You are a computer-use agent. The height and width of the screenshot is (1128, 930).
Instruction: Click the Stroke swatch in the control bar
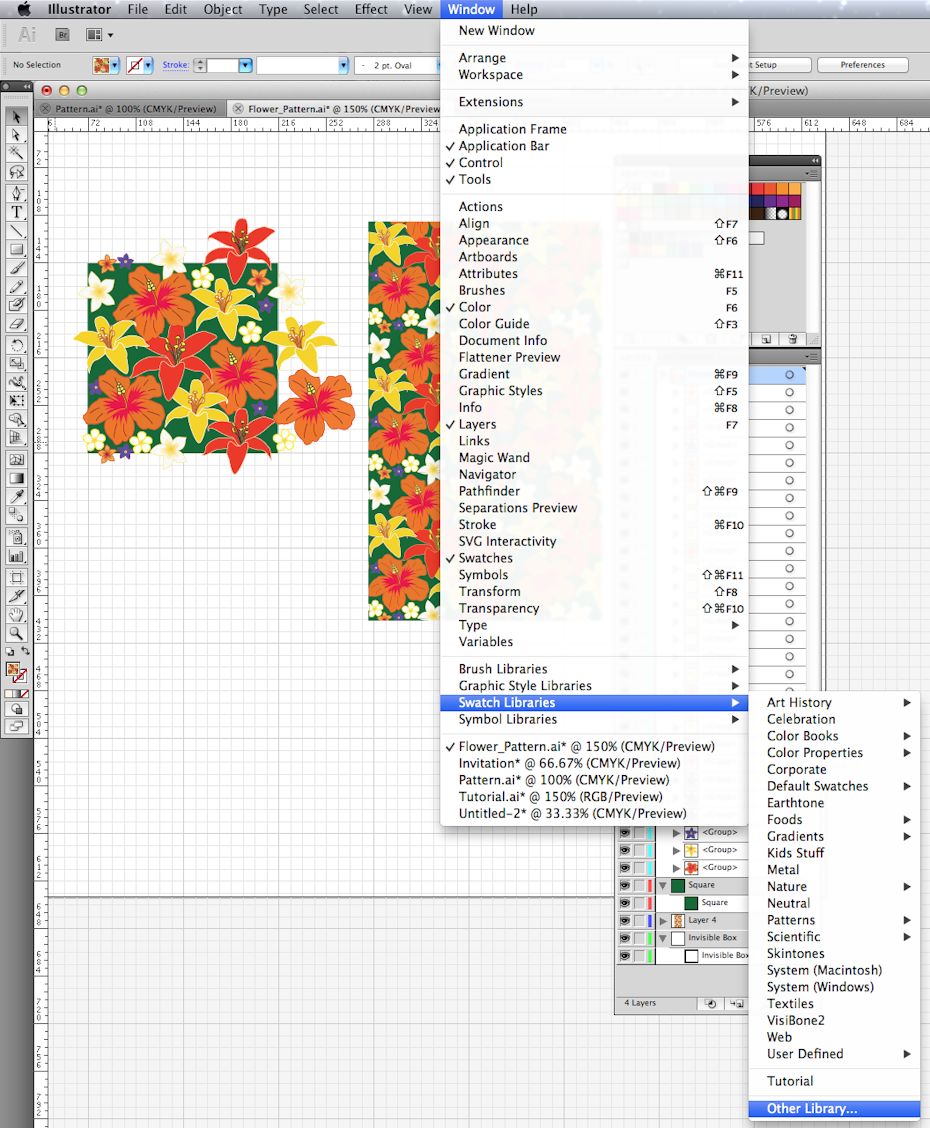coord(135,65)
